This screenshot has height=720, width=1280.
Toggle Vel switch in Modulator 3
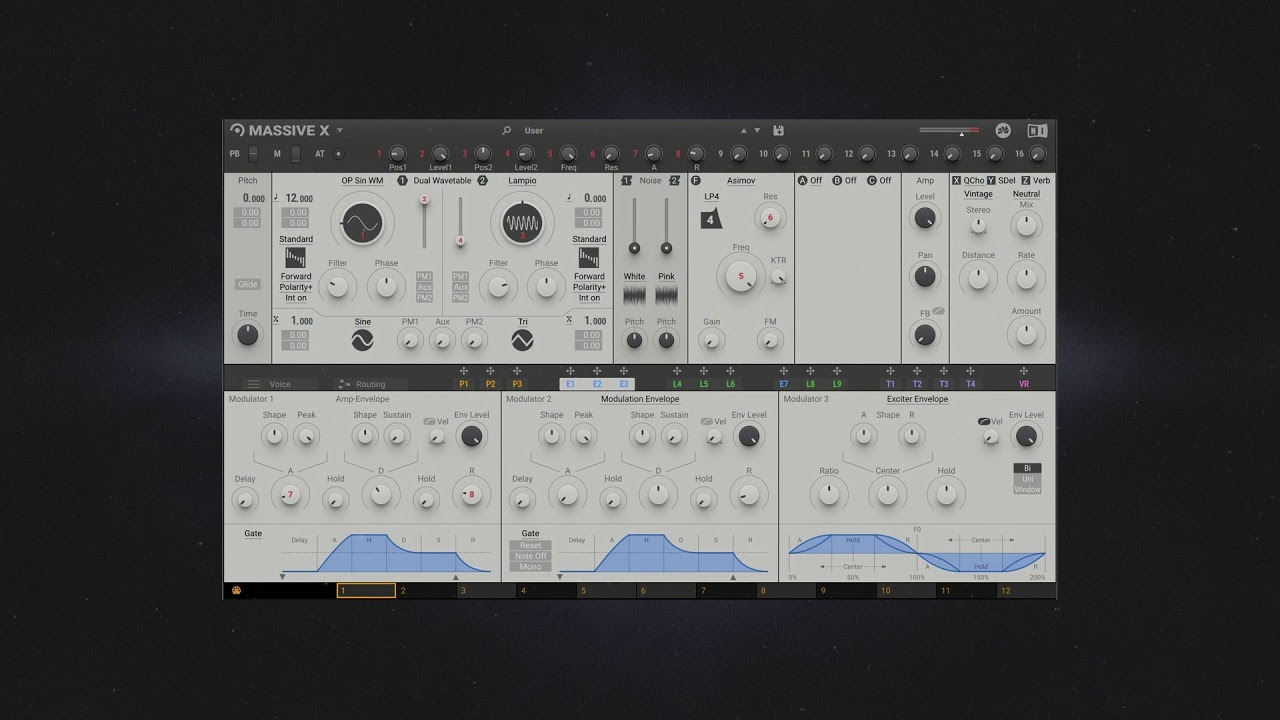pos(984,422)
